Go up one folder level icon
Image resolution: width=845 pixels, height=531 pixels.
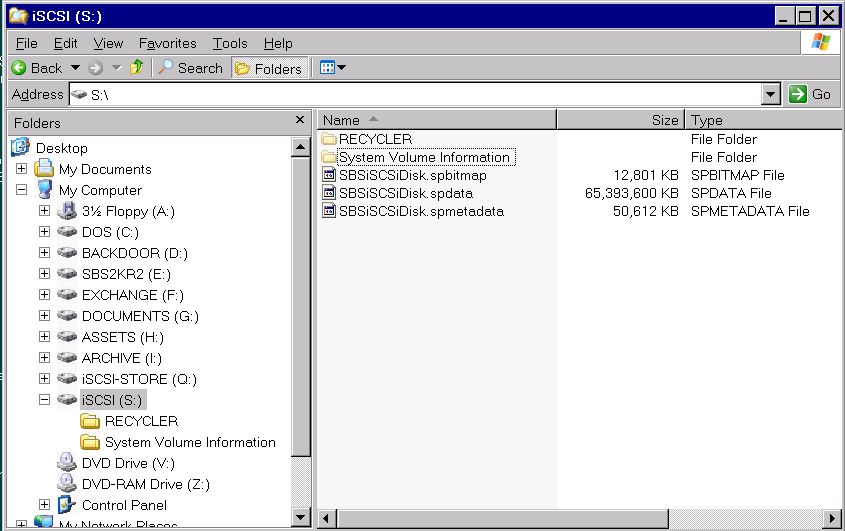coord(137,67)
